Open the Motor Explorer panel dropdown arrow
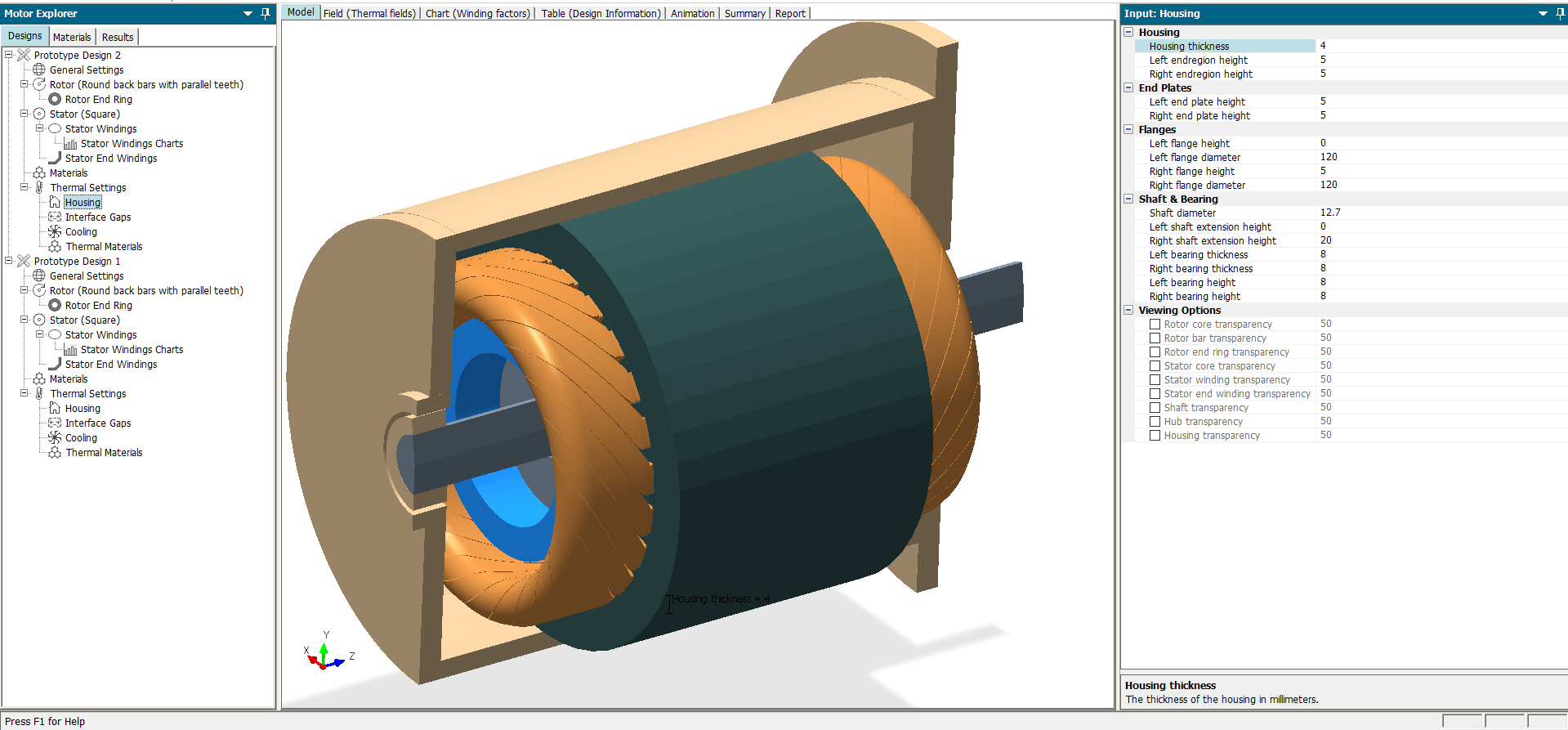This screenshot has width=1568, height=730. tap(248, 13)
